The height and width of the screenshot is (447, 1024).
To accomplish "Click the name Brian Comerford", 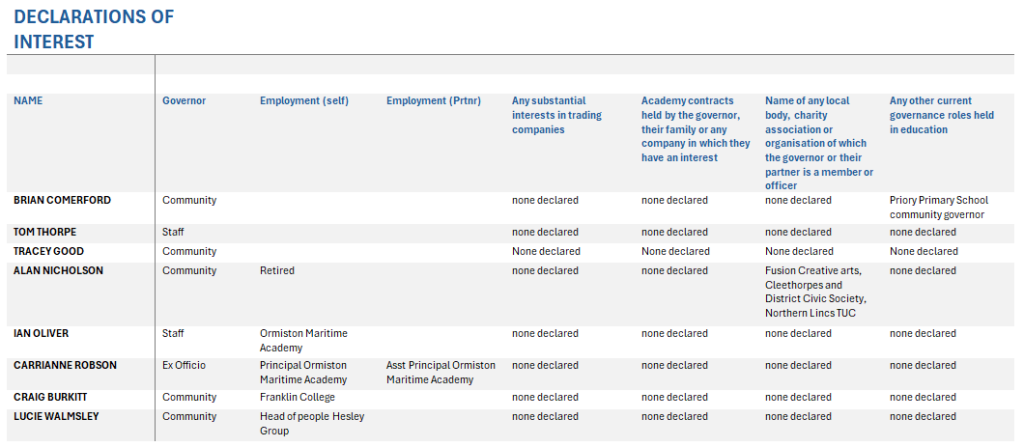I will point(62,200).
